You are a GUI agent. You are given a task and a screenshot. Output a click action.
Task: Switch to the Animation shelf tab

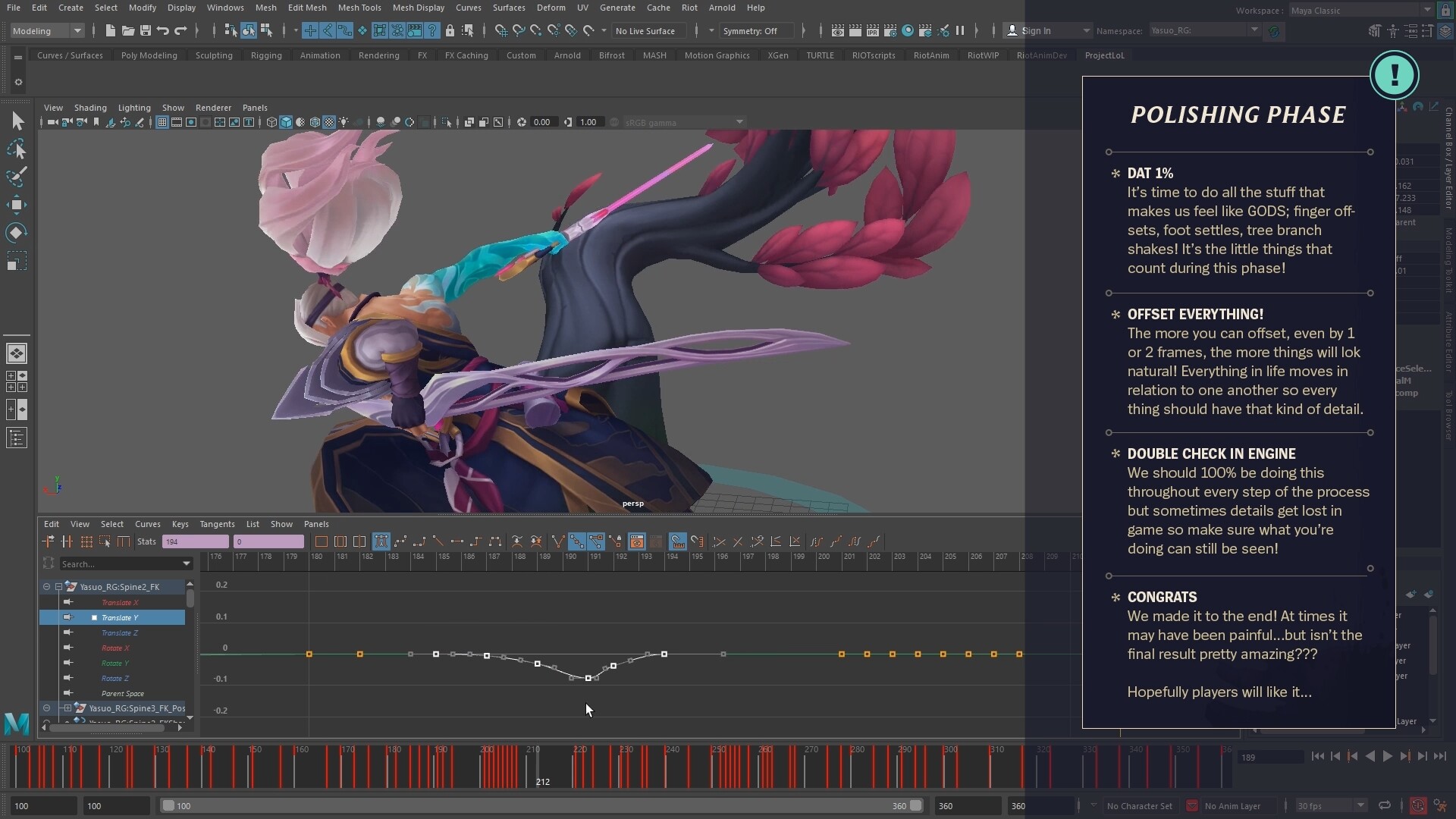point(320,55)
